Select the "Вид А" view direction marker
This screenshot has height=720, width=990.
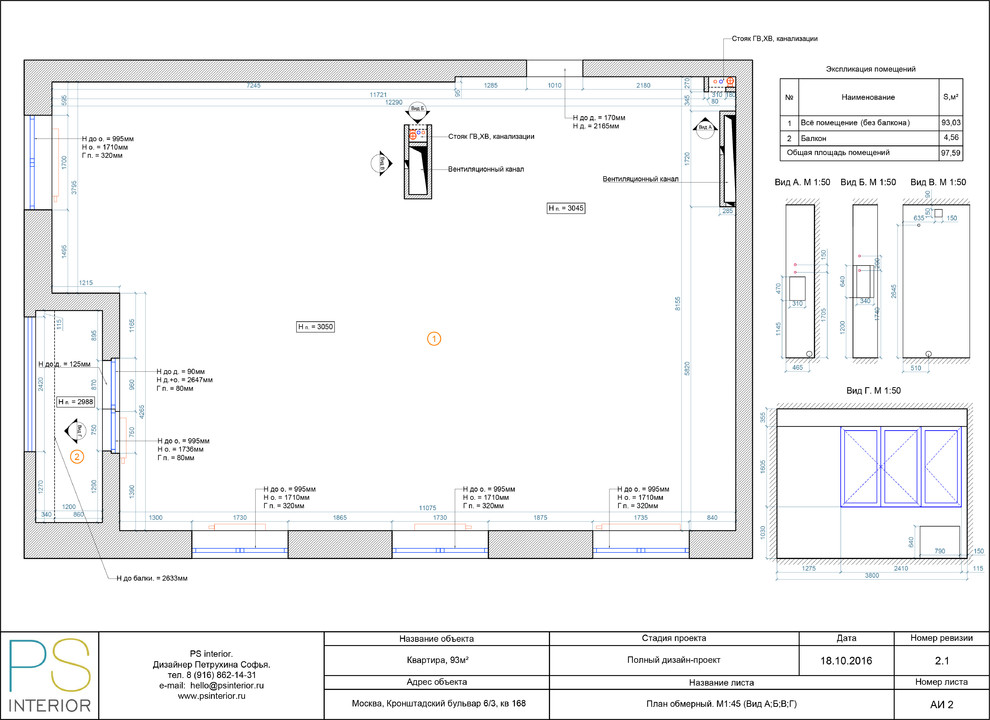click(704, 128)
